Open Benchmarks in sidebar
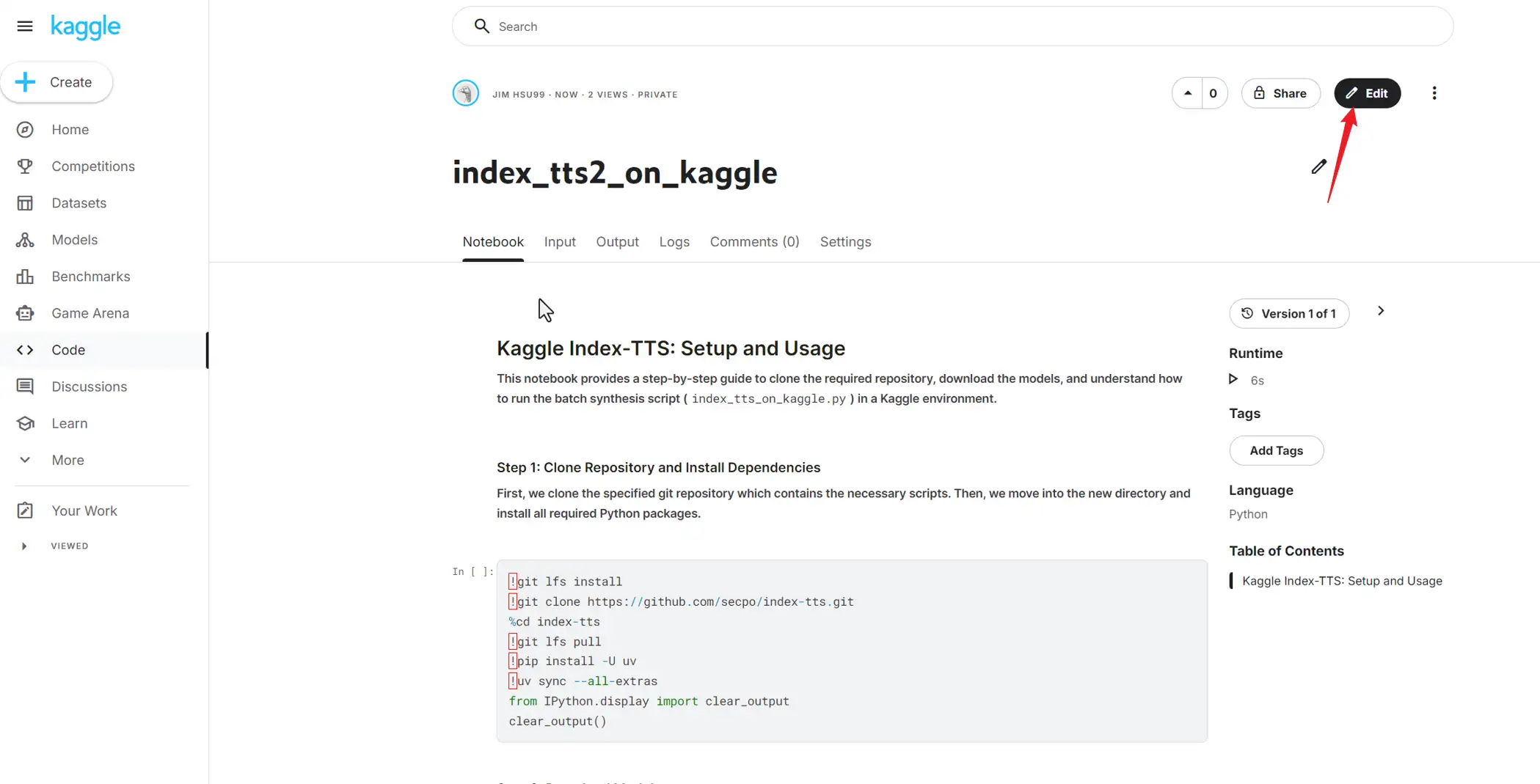1540x784 pixels. click(x=90, y=276)
